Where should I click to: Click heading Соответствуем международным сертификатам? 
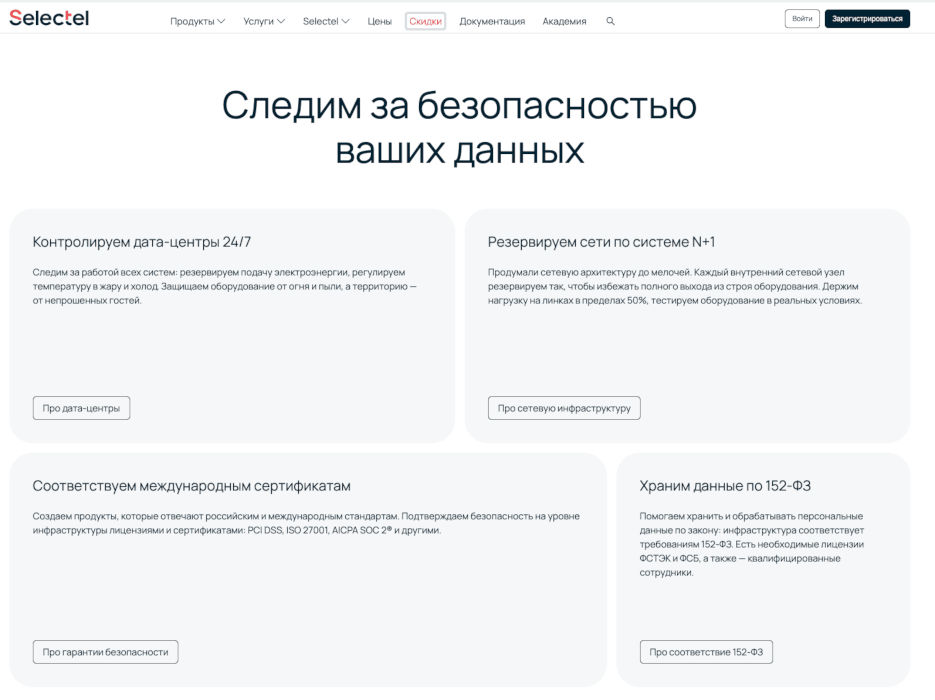point(191,485)
